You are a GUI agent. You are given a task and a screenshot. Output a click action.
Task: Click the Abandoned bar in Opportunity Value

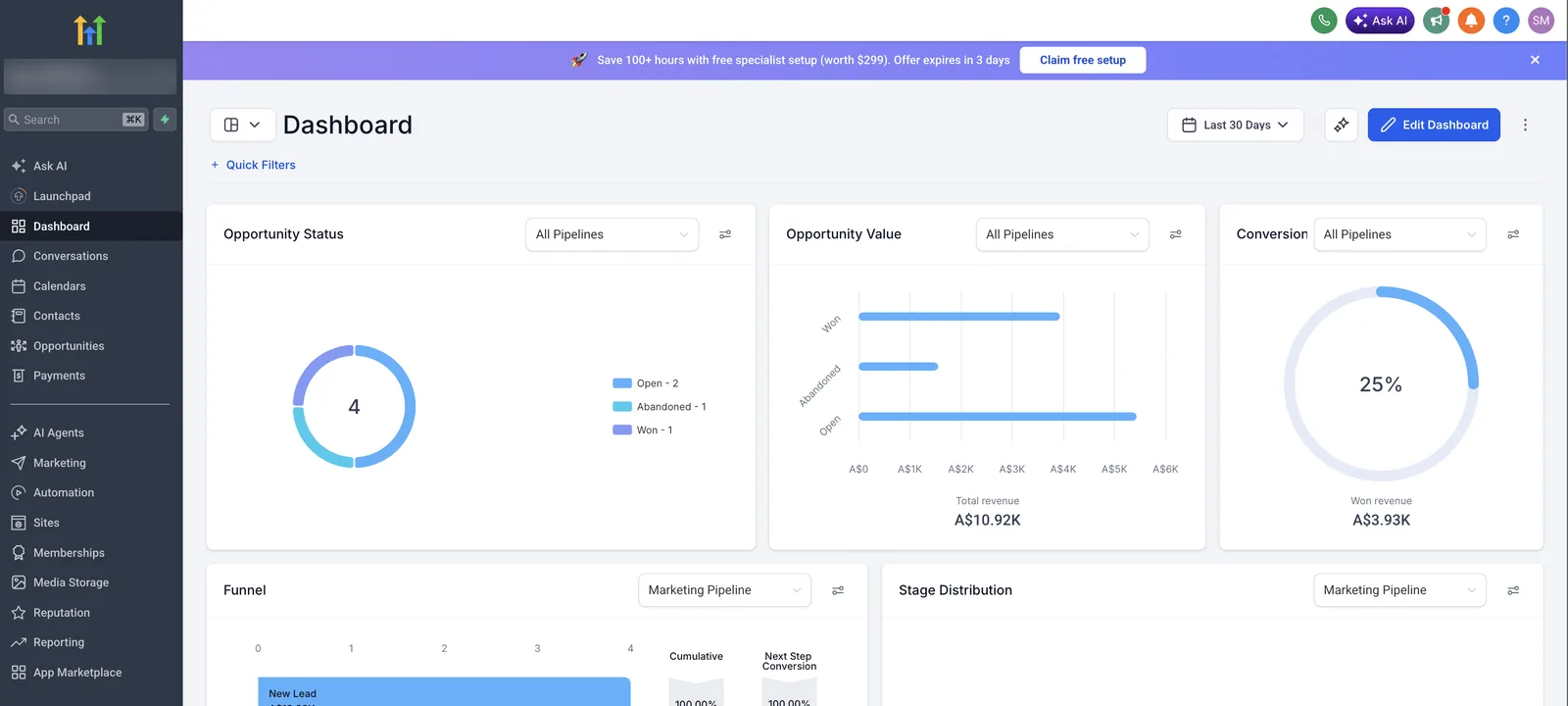899,367
